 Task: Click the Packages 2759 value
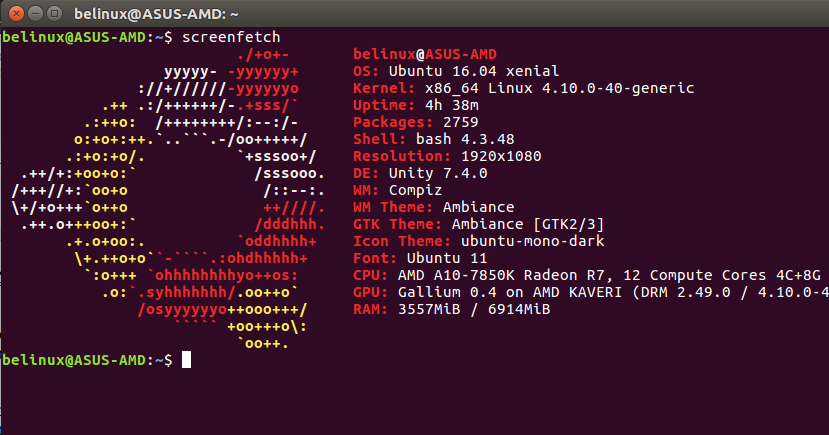coord(460,122)
